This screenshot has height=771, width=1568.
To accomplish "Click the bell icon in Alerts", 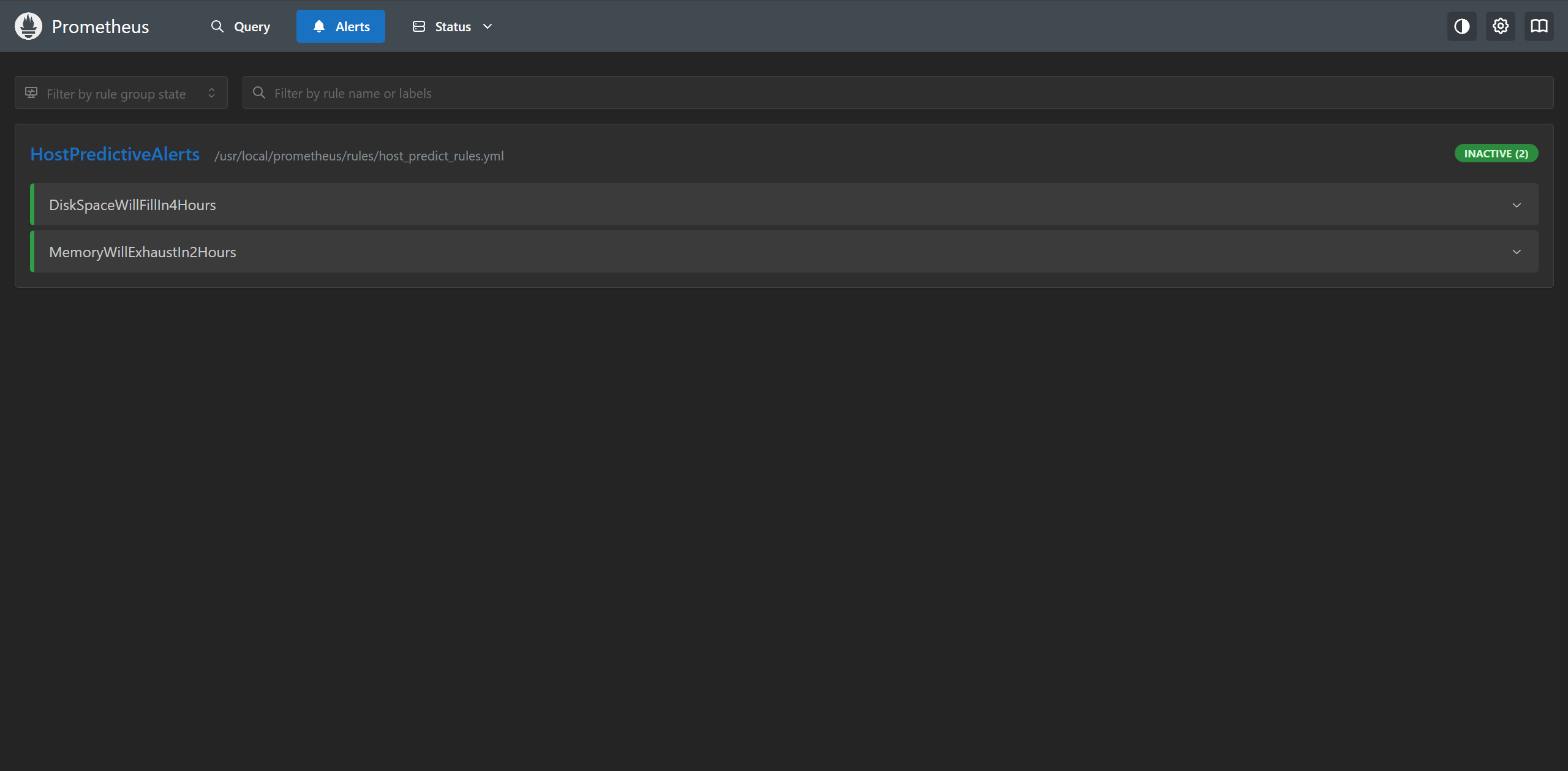I will pyautogui.click(x=318, y=26).
